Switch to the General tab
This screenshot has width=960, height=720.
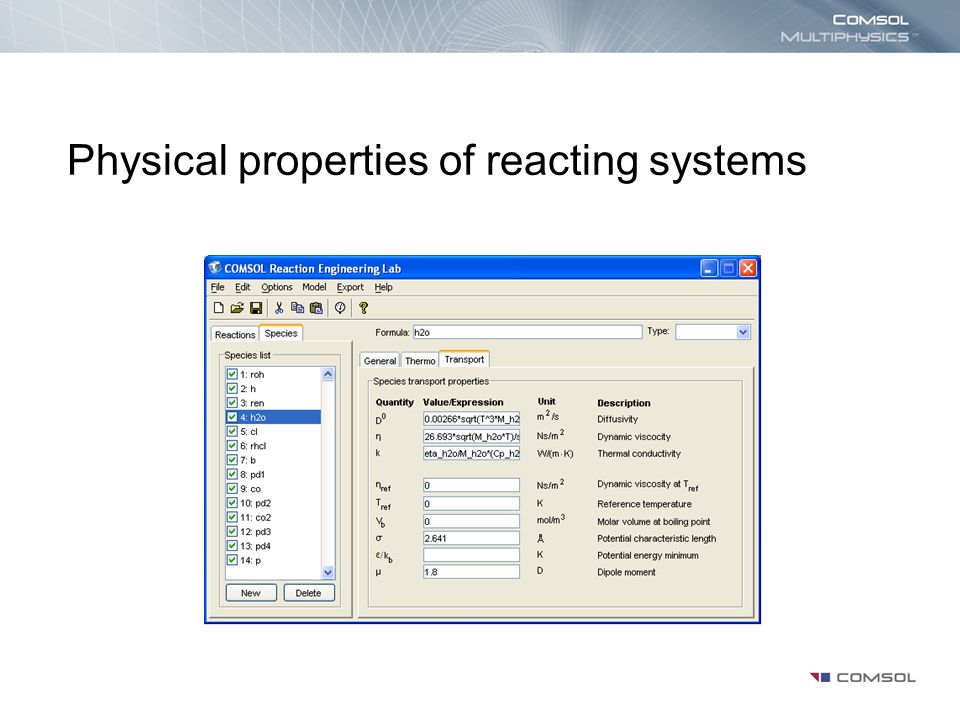(x=380, y=361)
